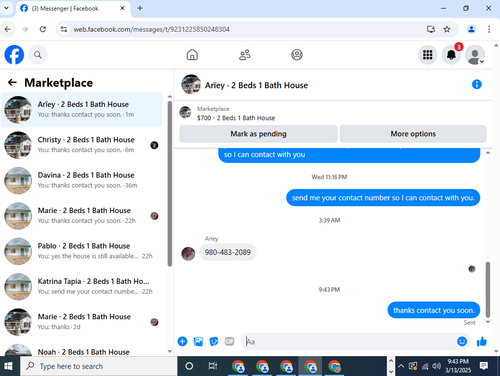Click Ariey's avatar beside the phone number message
Screen dimensions: 500x376
click(x=188, y=254)
